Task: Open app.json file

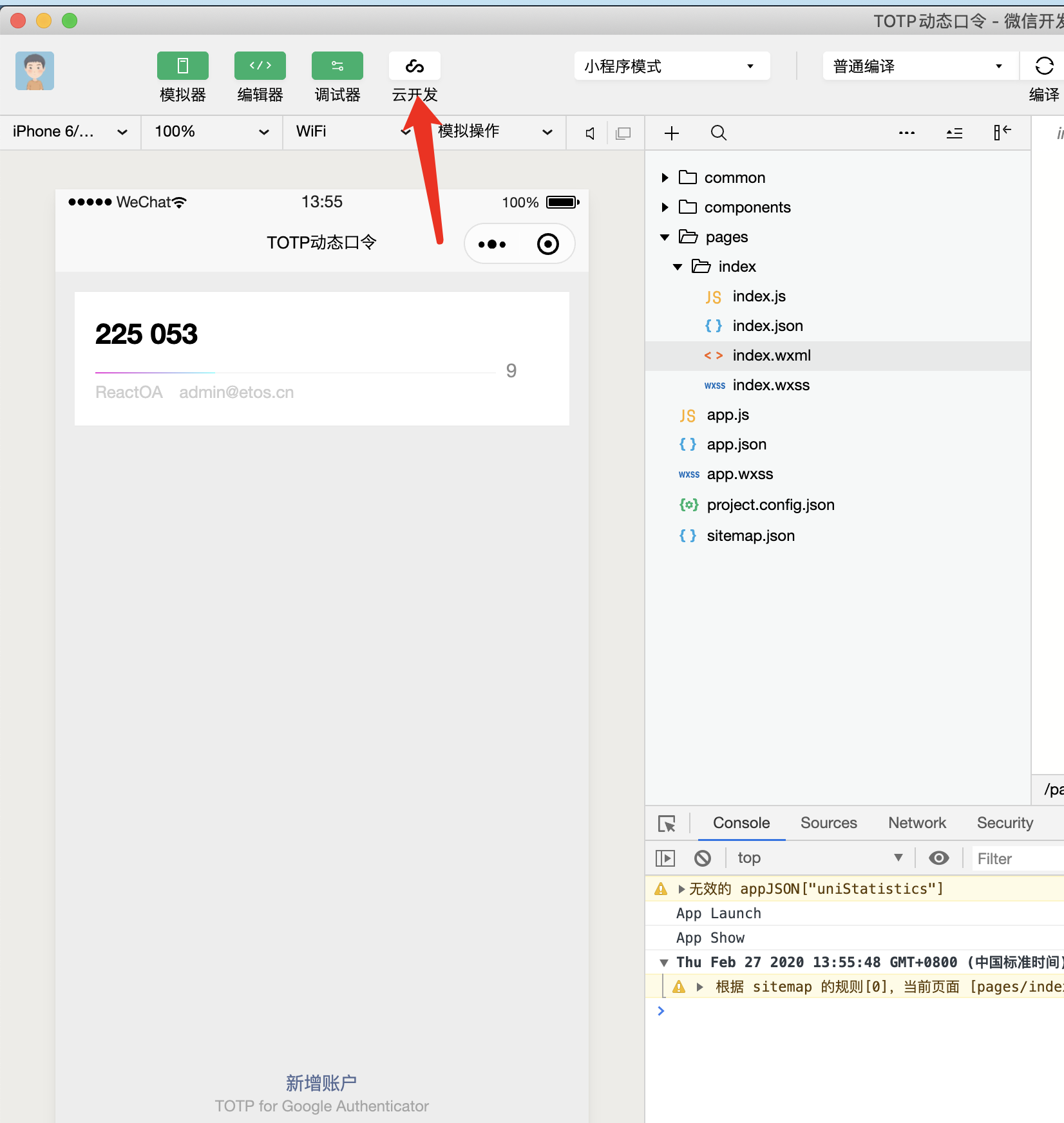Action: tap(736, 444)
